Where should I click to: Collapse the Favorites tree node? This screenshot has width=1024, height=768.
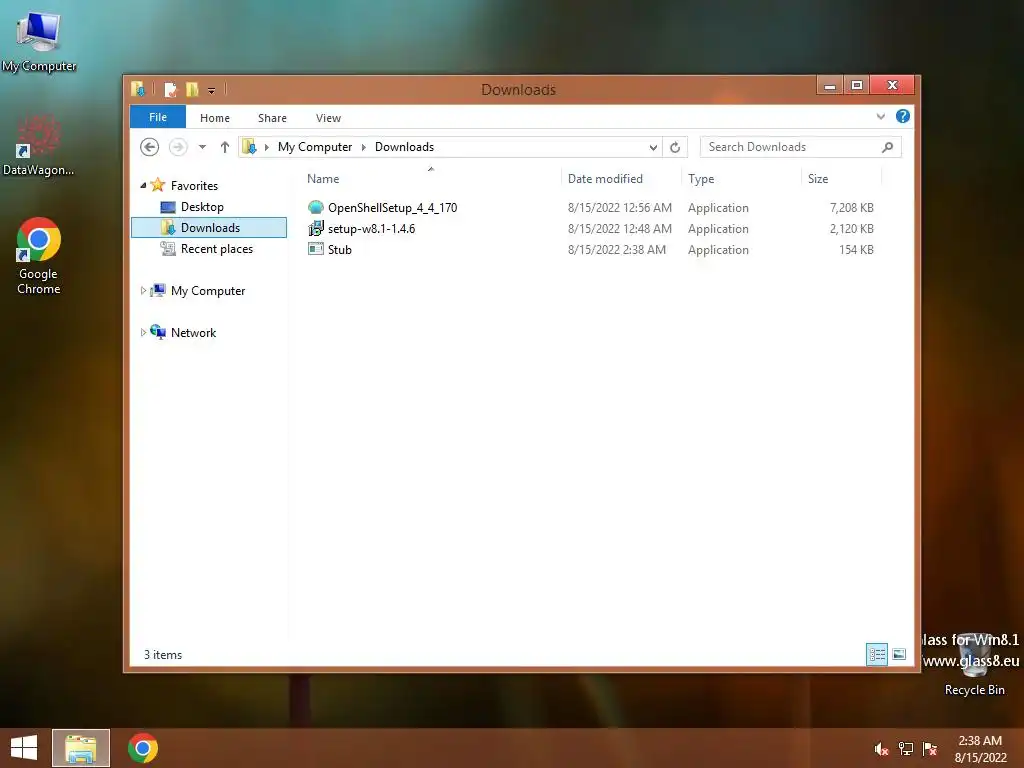[144, 185]
